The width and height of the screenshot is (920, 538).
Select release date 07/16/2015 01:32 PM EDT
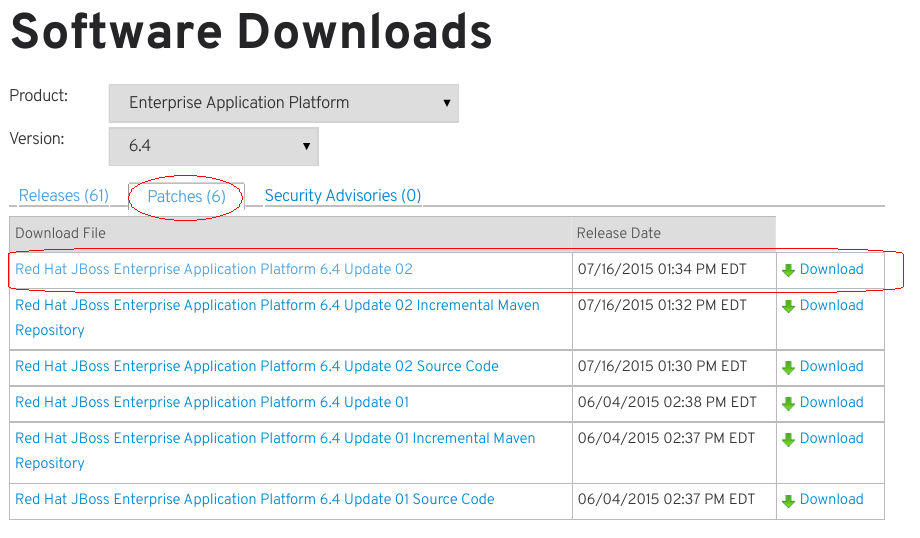(662, 306)
